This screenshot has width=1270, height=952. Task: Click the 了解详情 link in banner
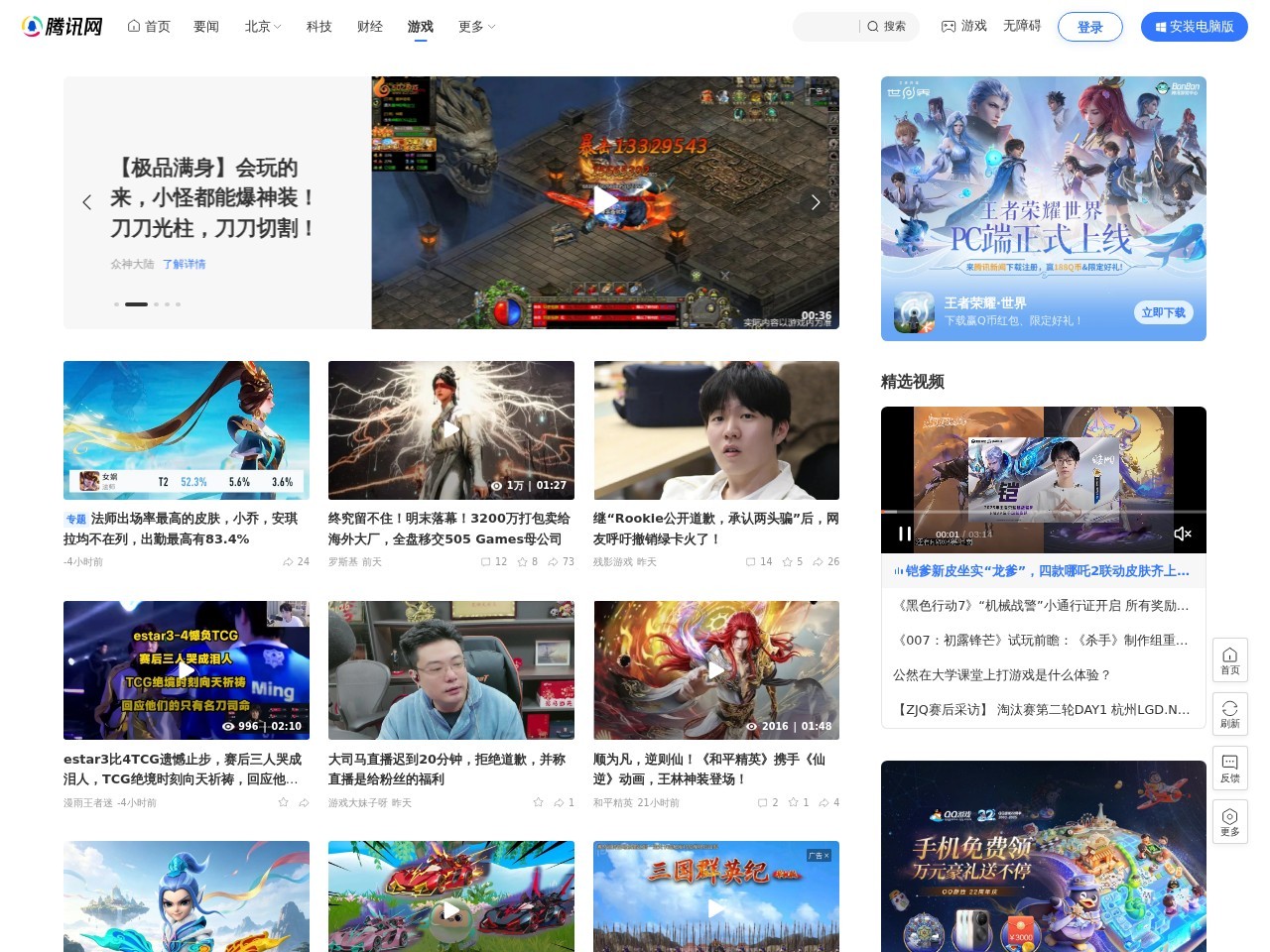pyautogui.click(x=185, y=264)
